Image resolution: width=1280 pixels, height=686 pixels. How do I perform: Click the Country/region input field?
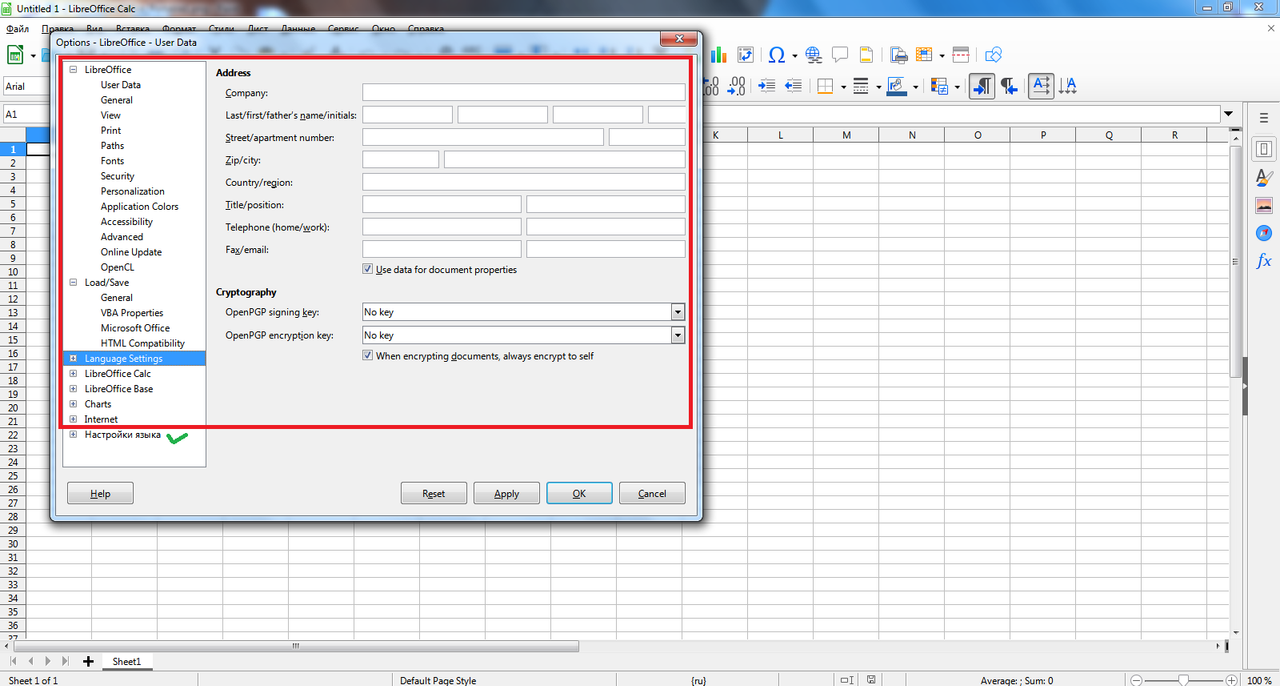click(x=524, y=182)
